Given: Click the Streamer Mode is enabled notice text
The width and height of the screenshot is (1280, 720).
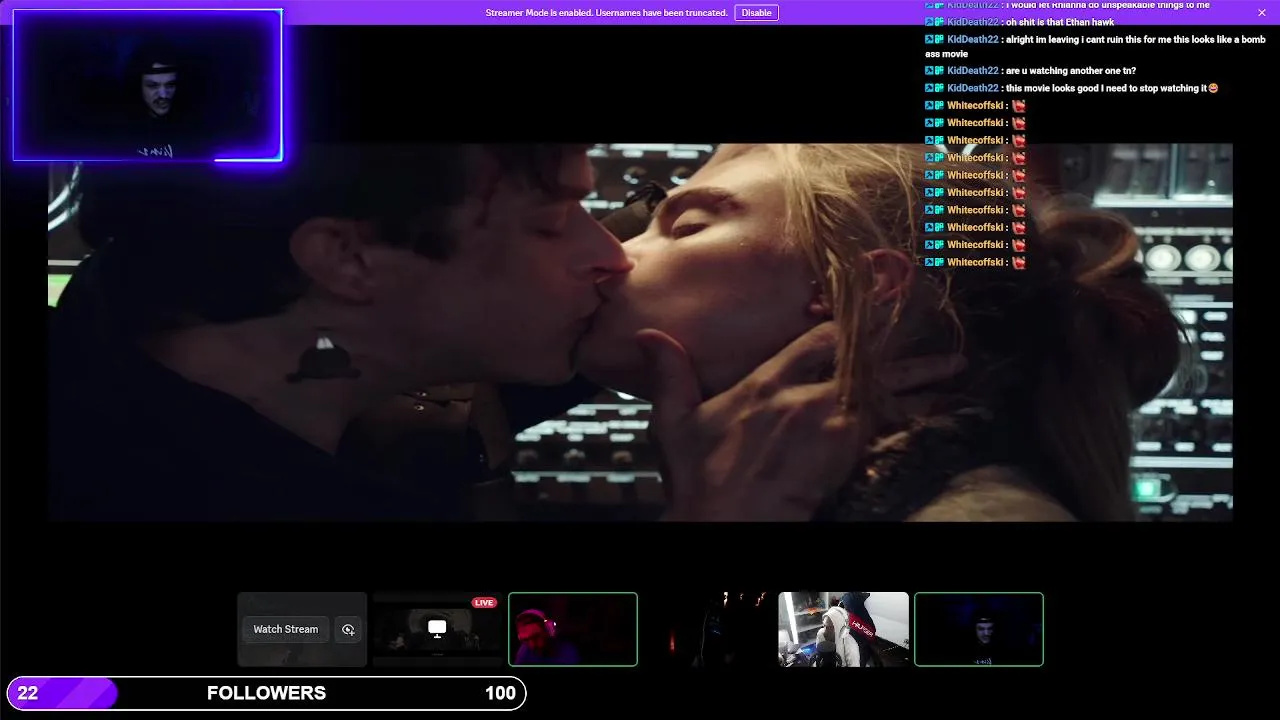Looking at the screenshot, I should coord(606,13).
